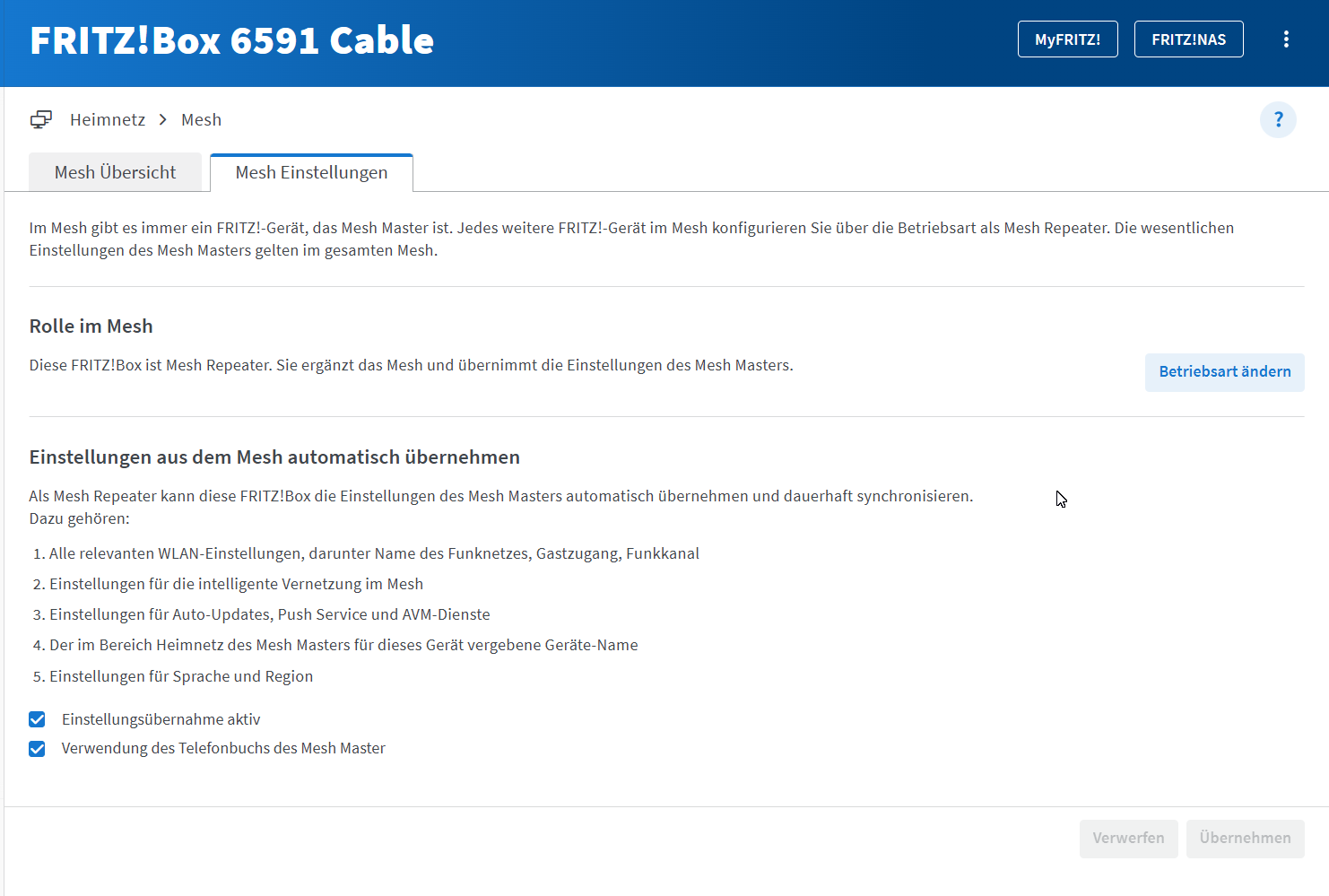
Task: Open MyFRITZ! from the header
Action: (x=1067, y=39)
